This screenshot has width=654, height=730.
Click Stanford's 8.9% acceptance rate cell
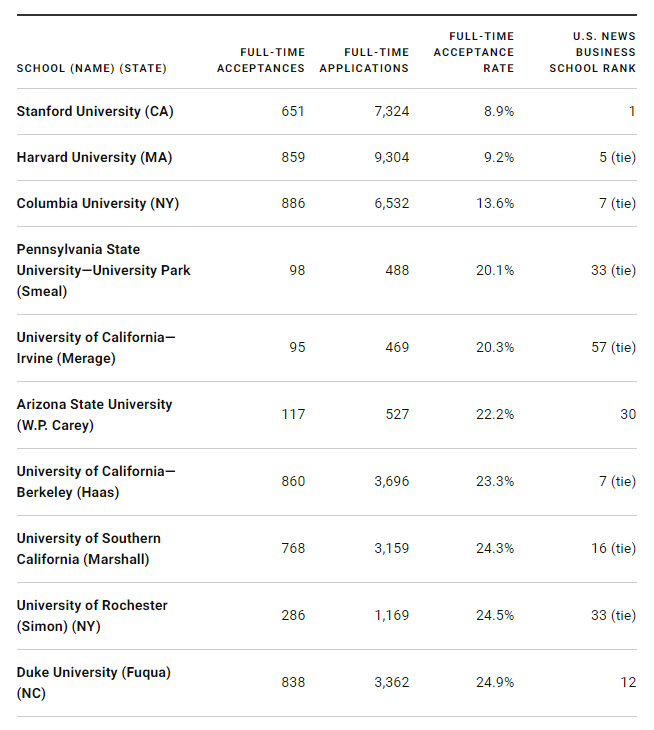click(x=499, y=111)
